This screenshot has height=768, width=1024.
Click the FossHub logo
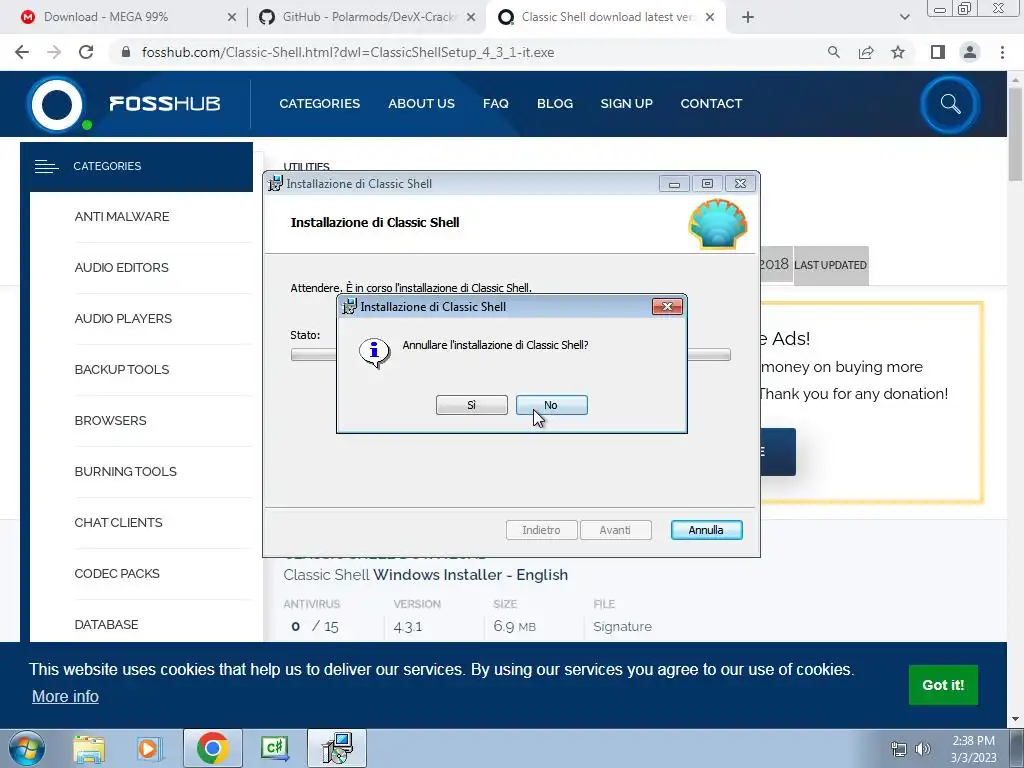124,104
